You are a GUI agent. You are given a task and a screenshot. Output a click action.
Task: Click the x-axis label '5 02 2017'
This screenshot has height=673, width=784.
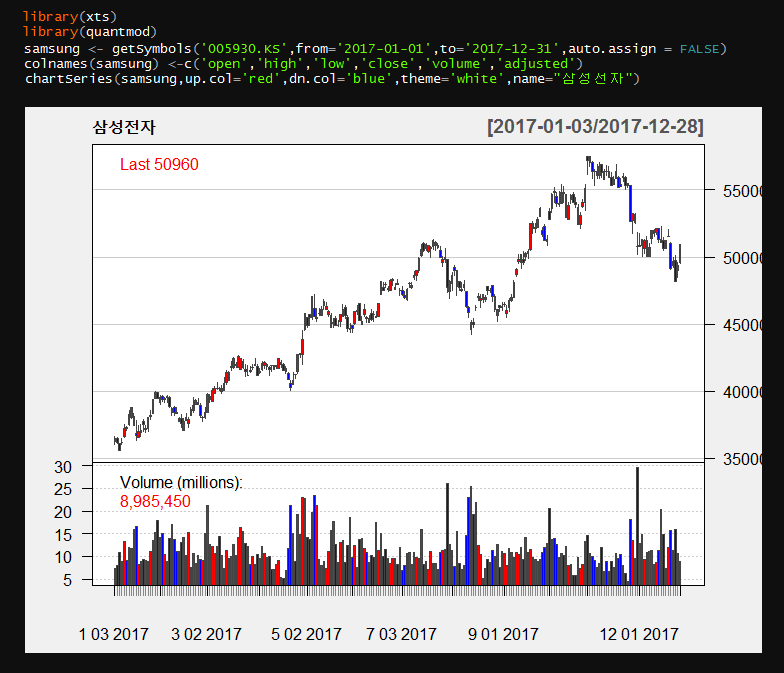click(306, 634)
